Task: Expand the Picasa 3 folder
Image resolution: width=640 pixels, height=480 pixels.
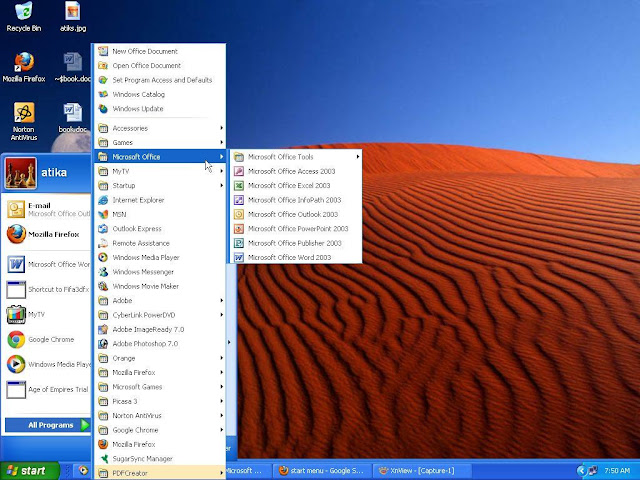Action: pyautogui.click(x=160, y=401)
